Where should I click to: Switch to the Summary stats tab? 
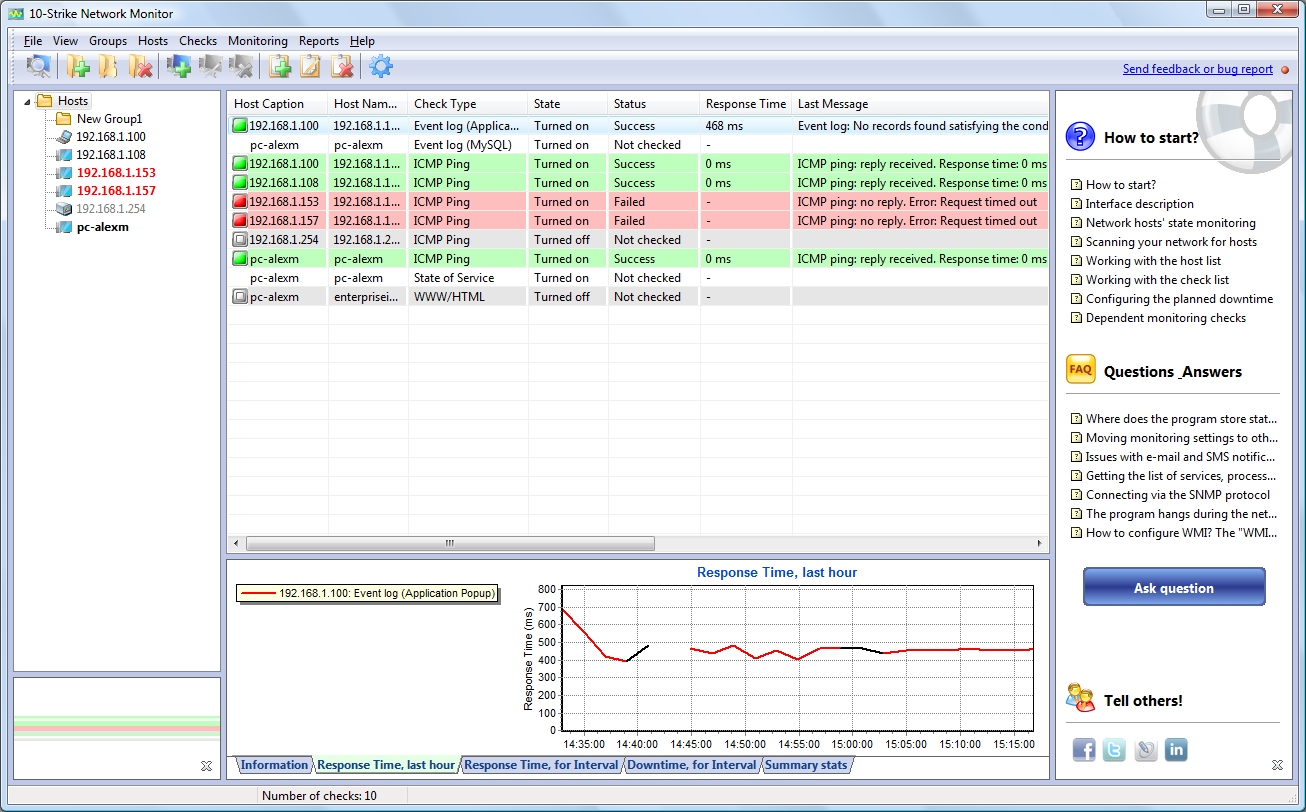tap(806, 765)
